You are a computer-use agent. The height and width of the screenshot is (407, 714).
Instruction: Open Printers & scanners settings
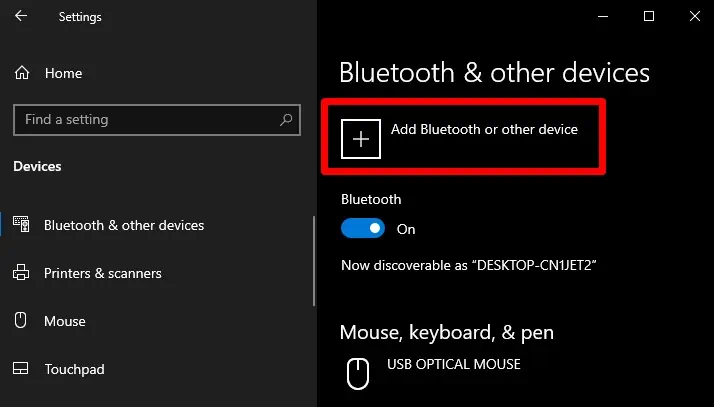102,273
